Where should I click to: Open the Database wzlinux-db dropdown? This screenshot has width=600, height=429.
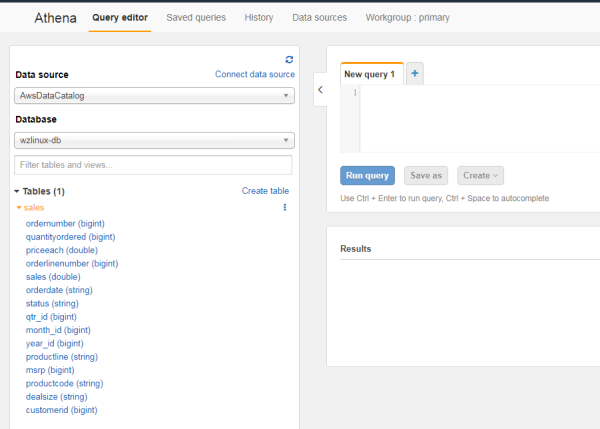154,141
